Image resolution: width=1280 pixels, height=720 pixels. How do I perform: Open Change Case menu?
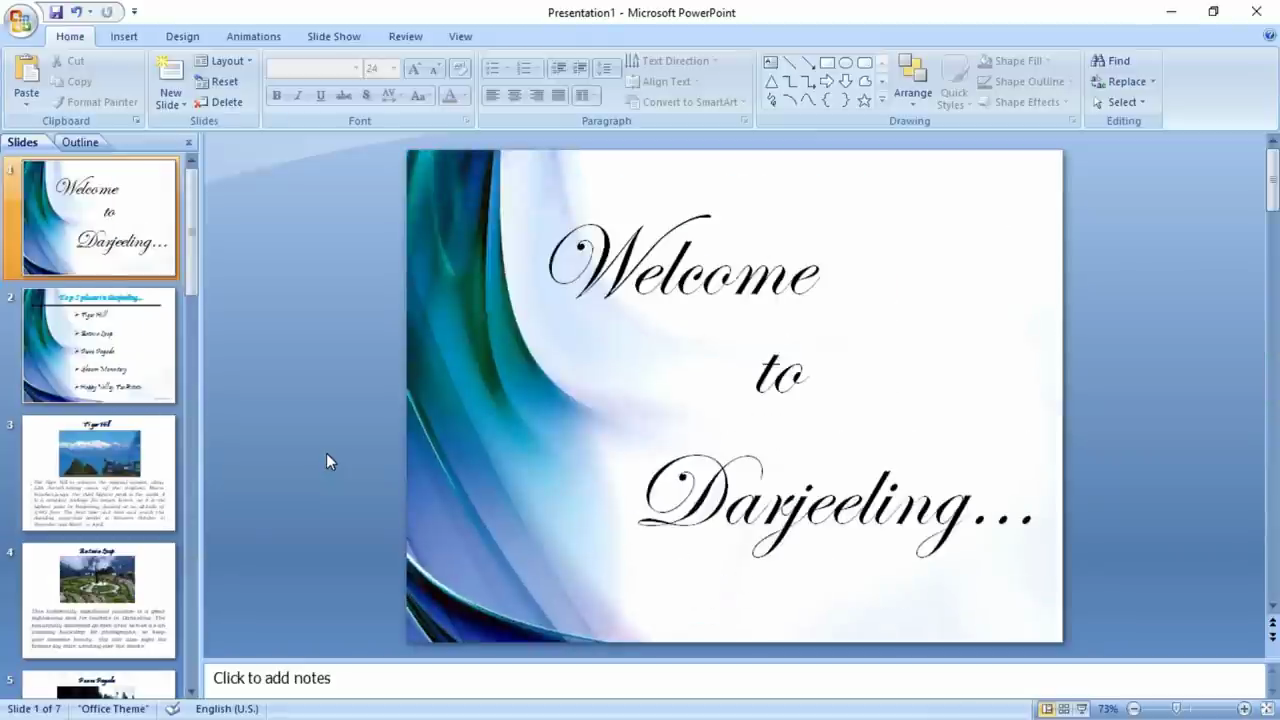(420, 96)
